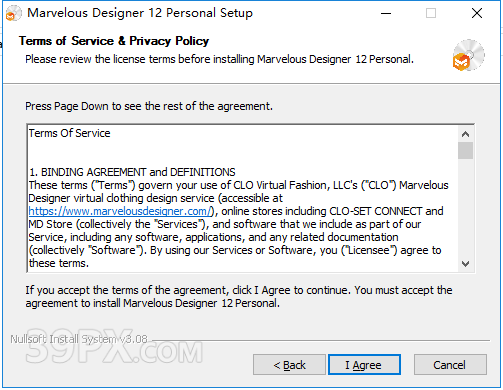Image resolution: width=503 pixels, height=390 pixels.
Task: Click the Nullsoft Install System label
Action: point(79,339)
